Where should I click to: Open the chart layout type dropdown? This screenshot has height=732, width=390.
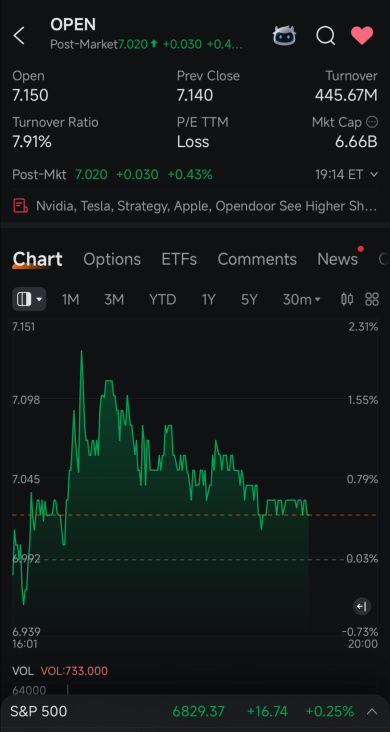[x=29, y=299]
